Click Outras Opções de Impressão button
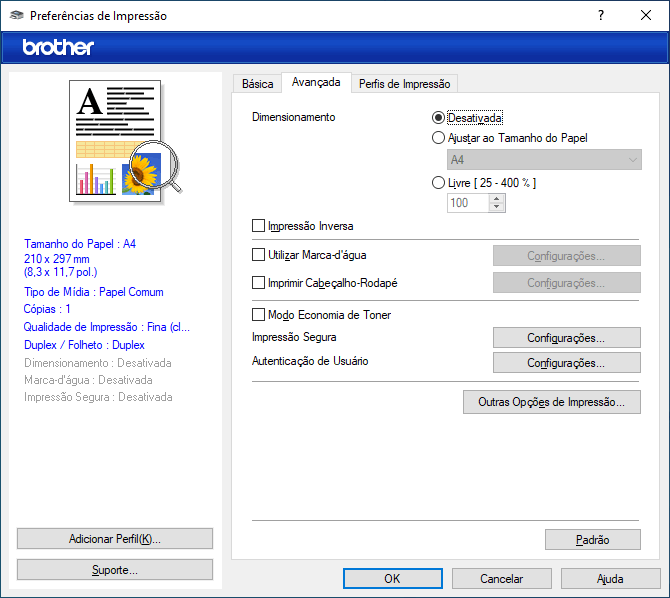Viewport: 670px width, 598px height. point(552,402)
